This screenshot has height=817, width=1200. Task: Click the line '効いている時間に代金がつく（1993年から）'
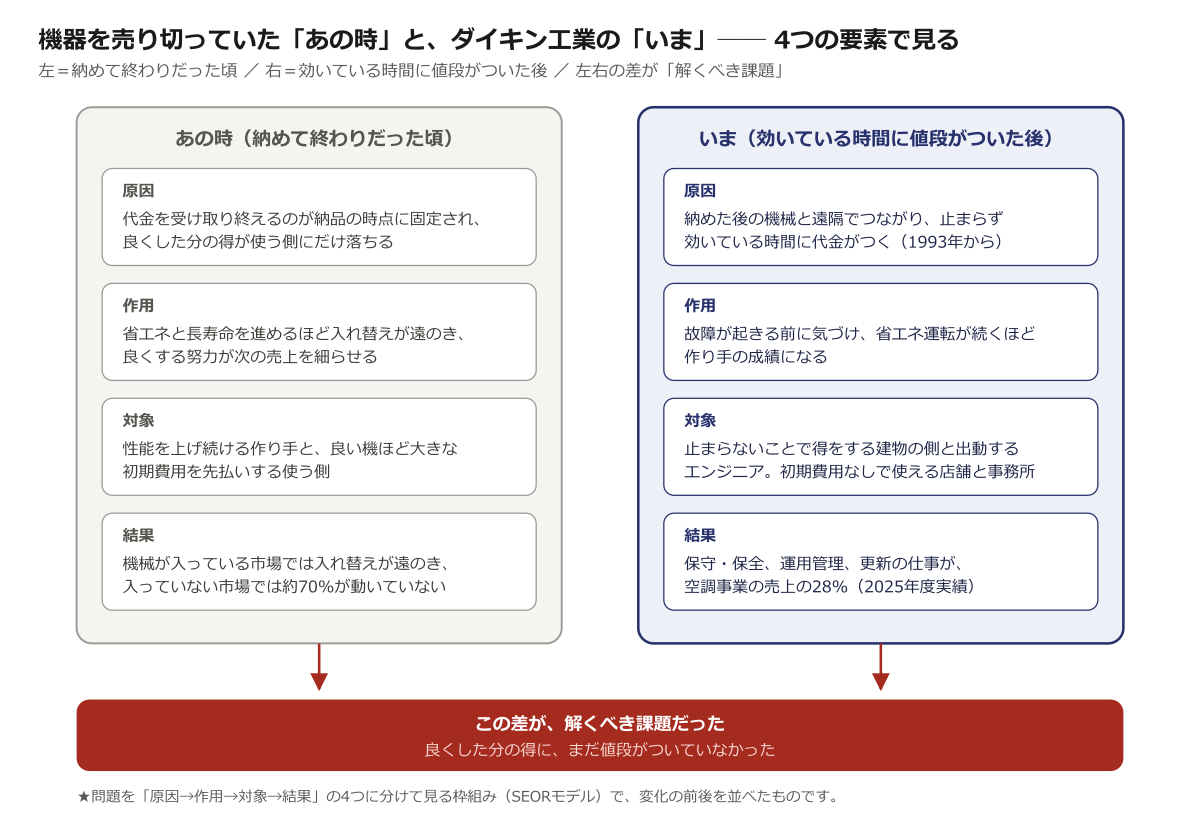click(x=843, y=241)
